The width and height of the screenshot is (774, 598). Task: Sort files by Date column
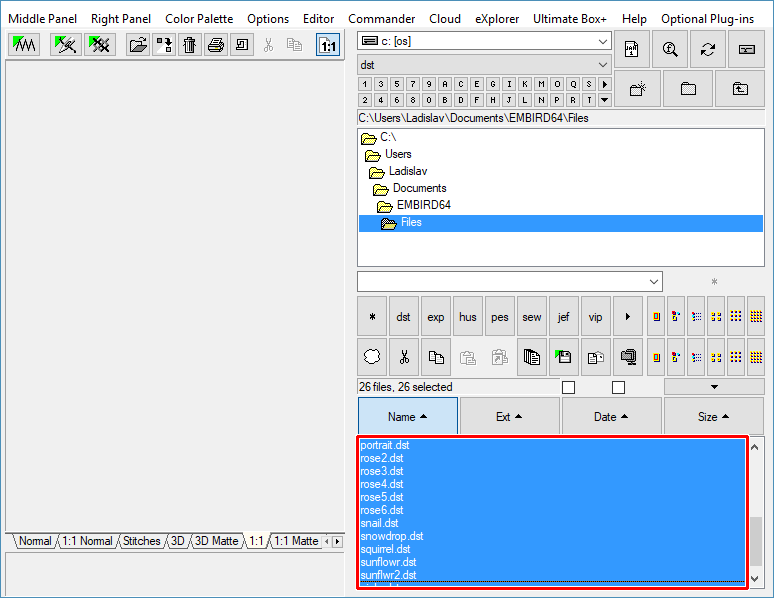point(611,417)
